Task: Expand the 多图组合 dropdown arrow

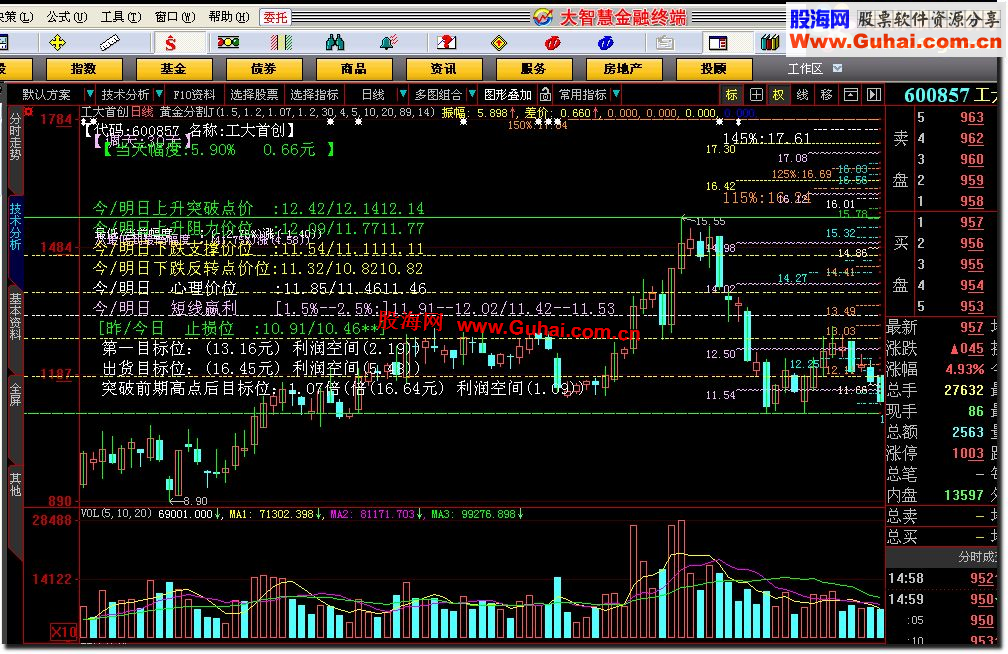Action: click(x=471, y=95)
